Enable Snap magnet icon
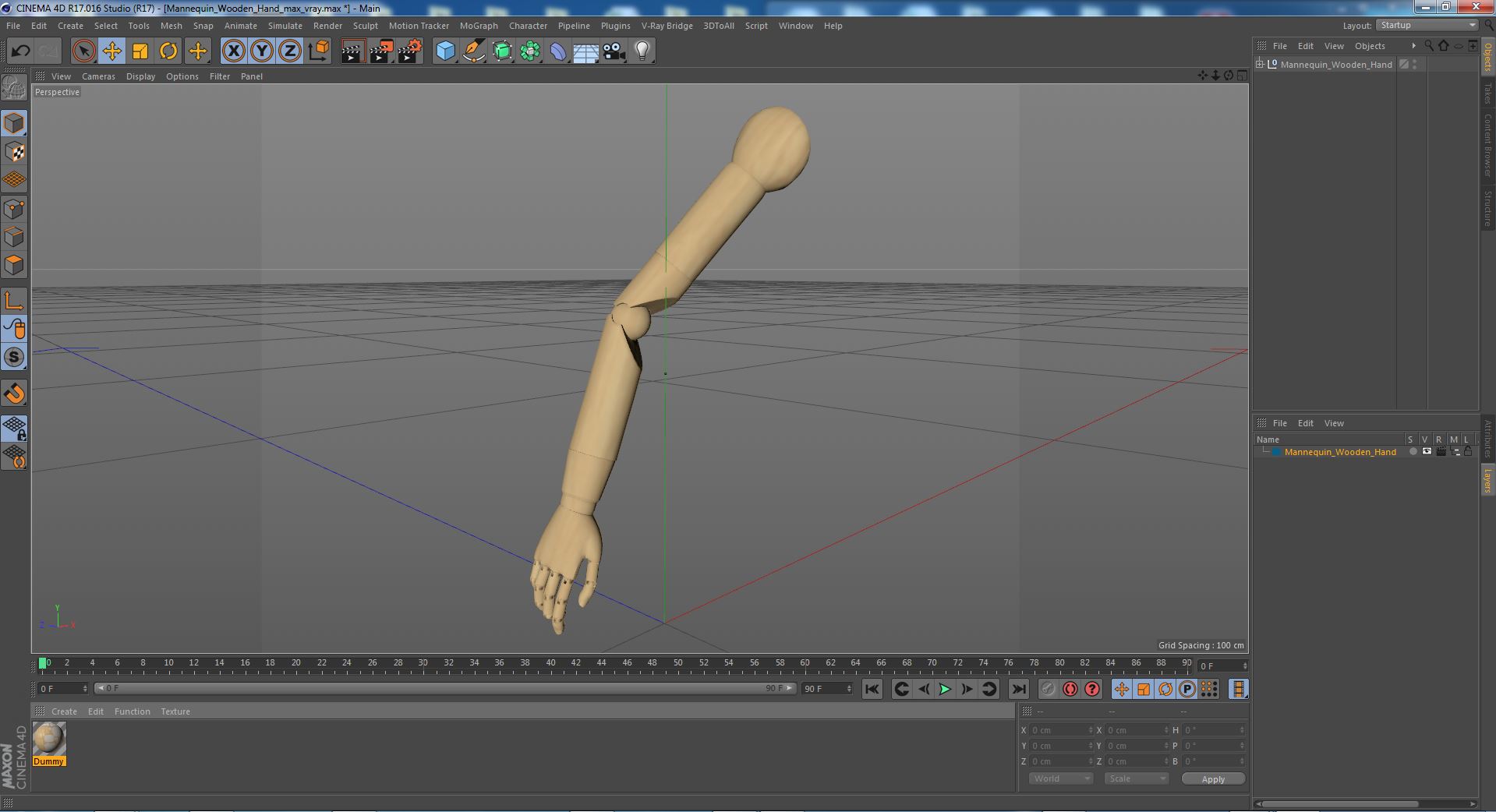 pos(14,394)
